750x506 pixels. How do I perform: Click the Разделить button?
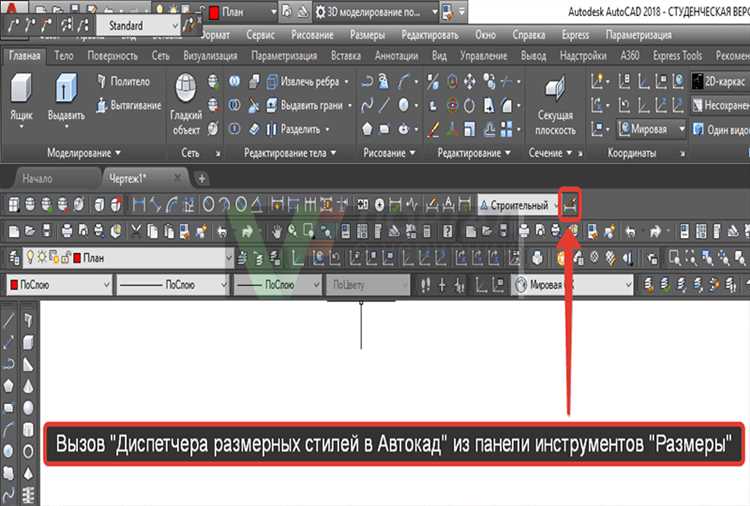(295, 129)
